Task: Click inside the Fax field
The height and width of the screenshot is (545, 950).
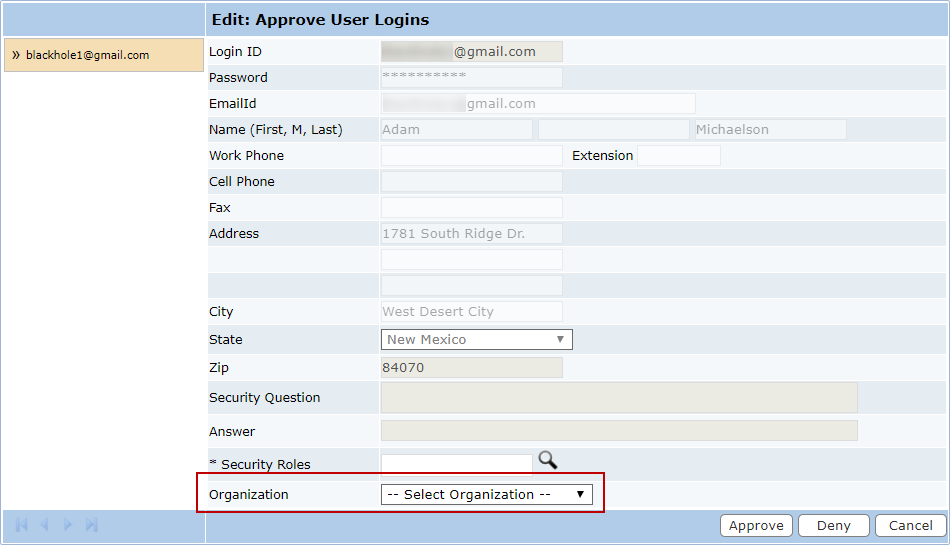Action: pyautogui.click(x=471, y=208)
